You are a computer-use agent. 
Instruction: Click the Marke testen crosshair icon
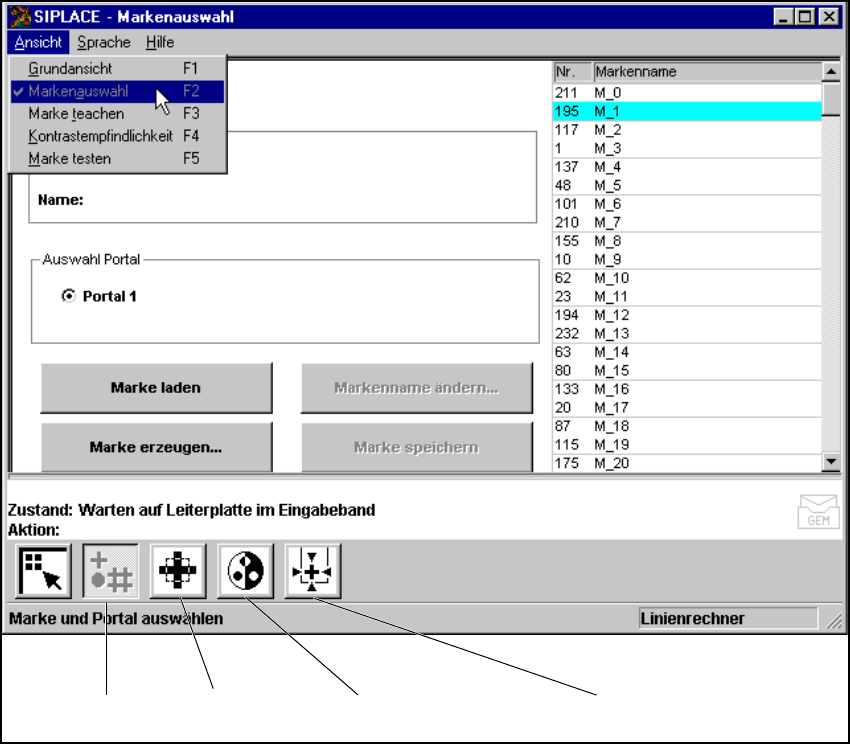pyautogui.click(x=312, y=572)
